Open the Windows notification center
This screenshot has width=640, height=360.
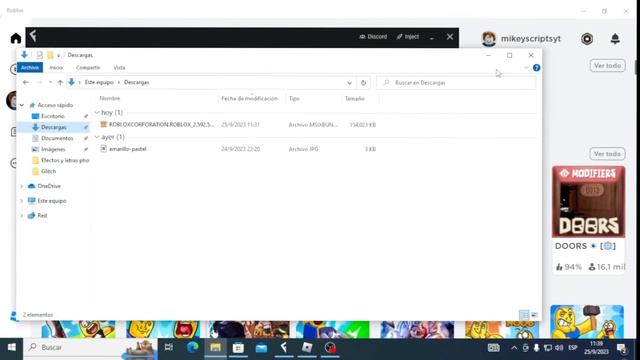(622, 348)
